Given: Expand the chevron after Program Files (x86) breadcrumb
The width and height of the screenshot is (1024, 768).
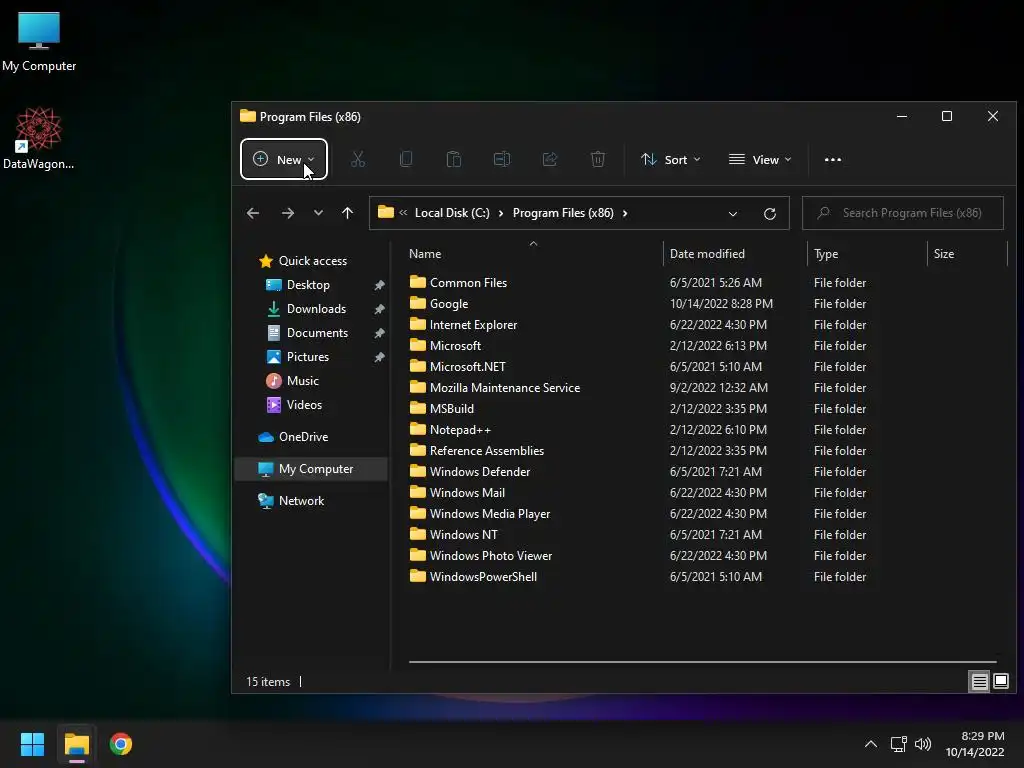Looking at the screenshot, I should (625, 213).
